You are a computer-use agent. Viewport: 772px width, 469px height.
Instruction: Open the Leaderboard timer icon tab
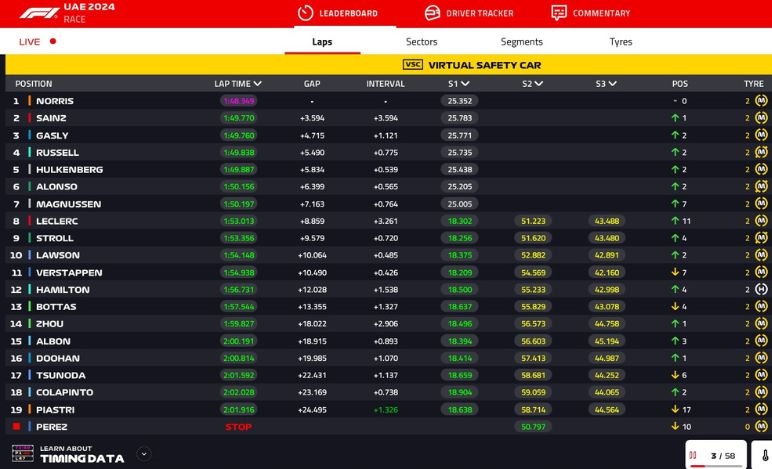pyautogui.click(x=306, y=13)
